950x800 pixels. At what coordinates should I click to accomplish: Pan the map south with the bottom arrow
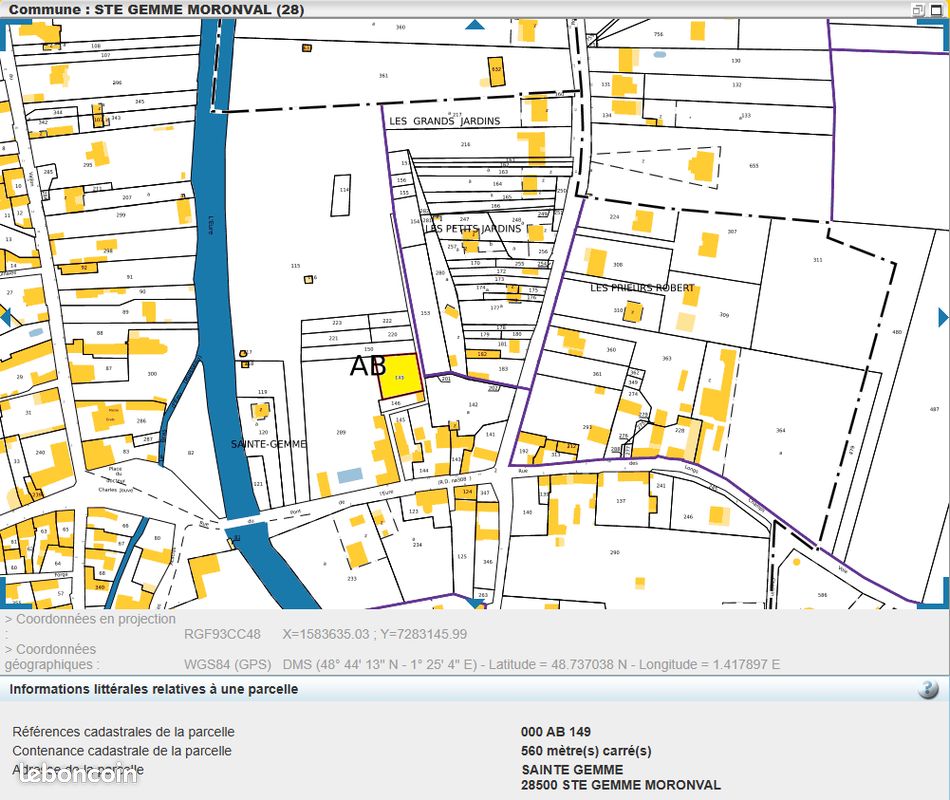475,604
